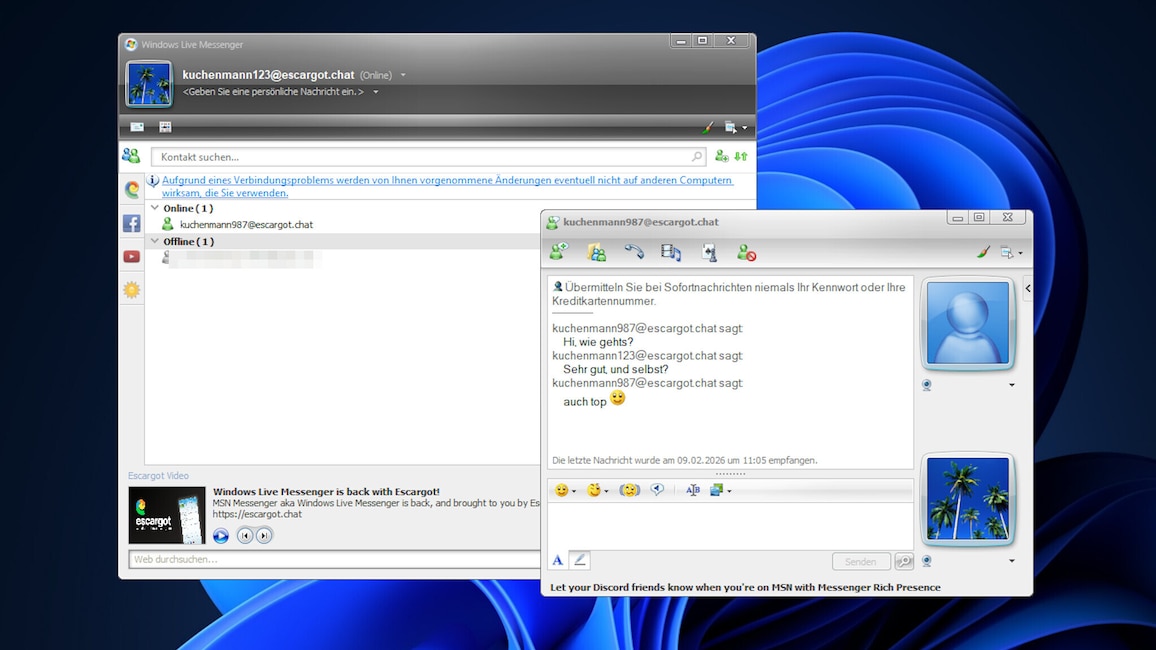Click the Escargot Video link

tap(158, 475)
